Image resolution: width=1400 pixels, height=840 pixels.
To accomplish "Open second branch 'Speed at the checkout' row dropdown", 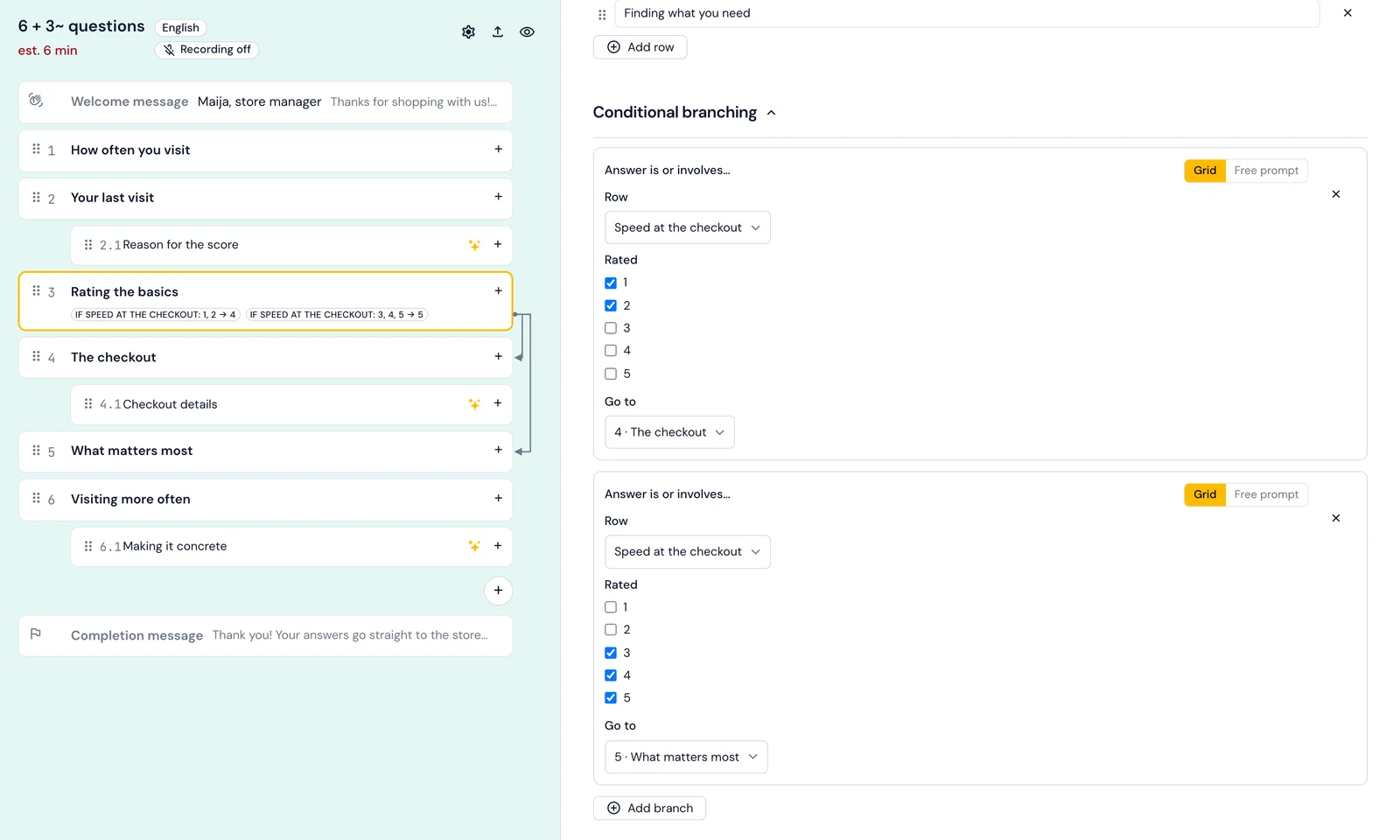I will [x=687, y=552].
